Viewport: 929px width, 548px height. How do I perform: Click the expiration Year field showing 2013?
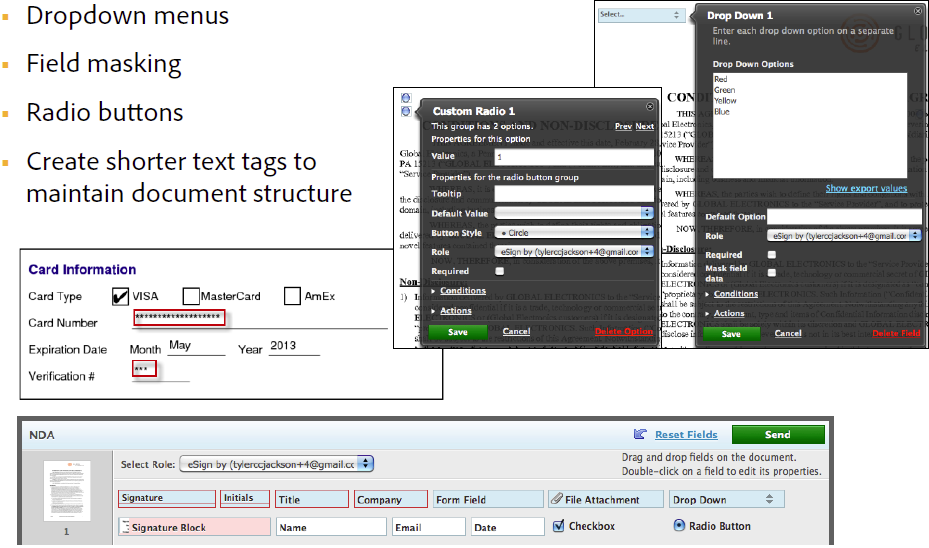[x=294, y=346]
